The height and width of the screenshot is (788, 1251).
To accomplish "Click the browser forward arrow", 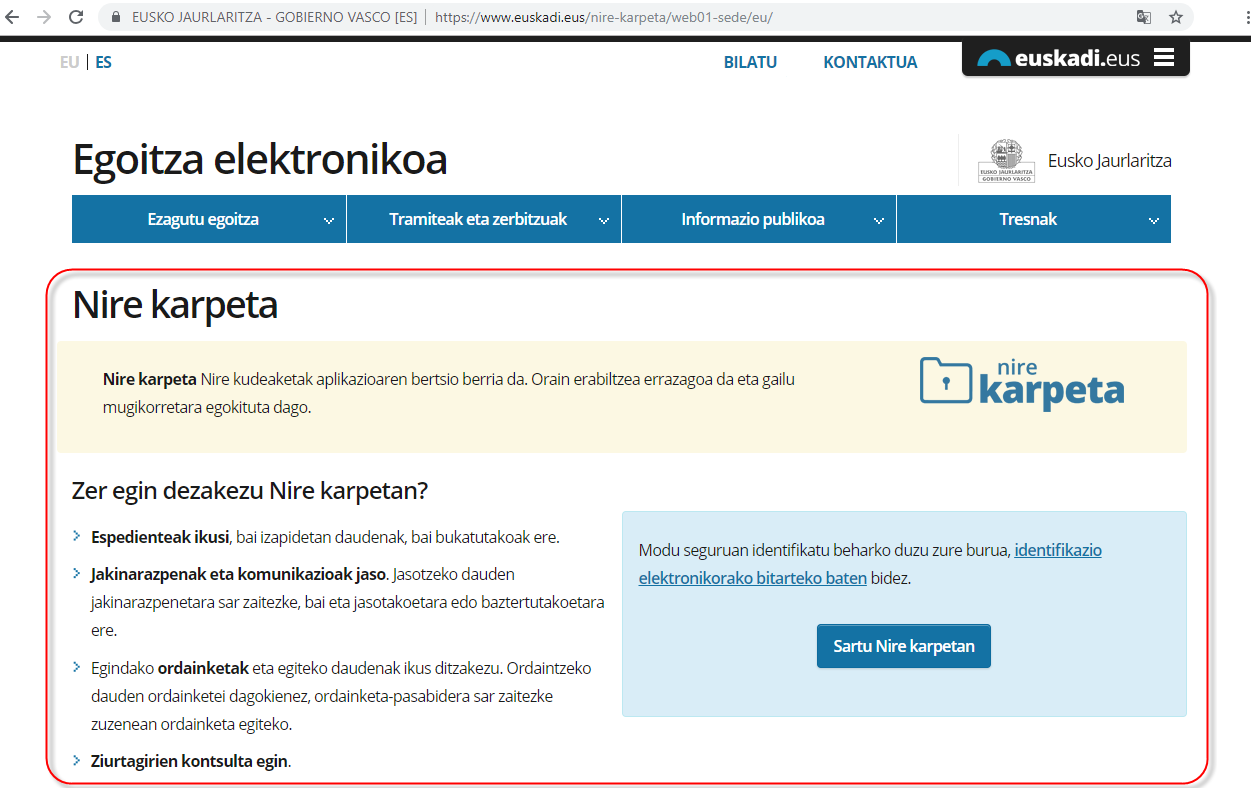I will 44,17.
